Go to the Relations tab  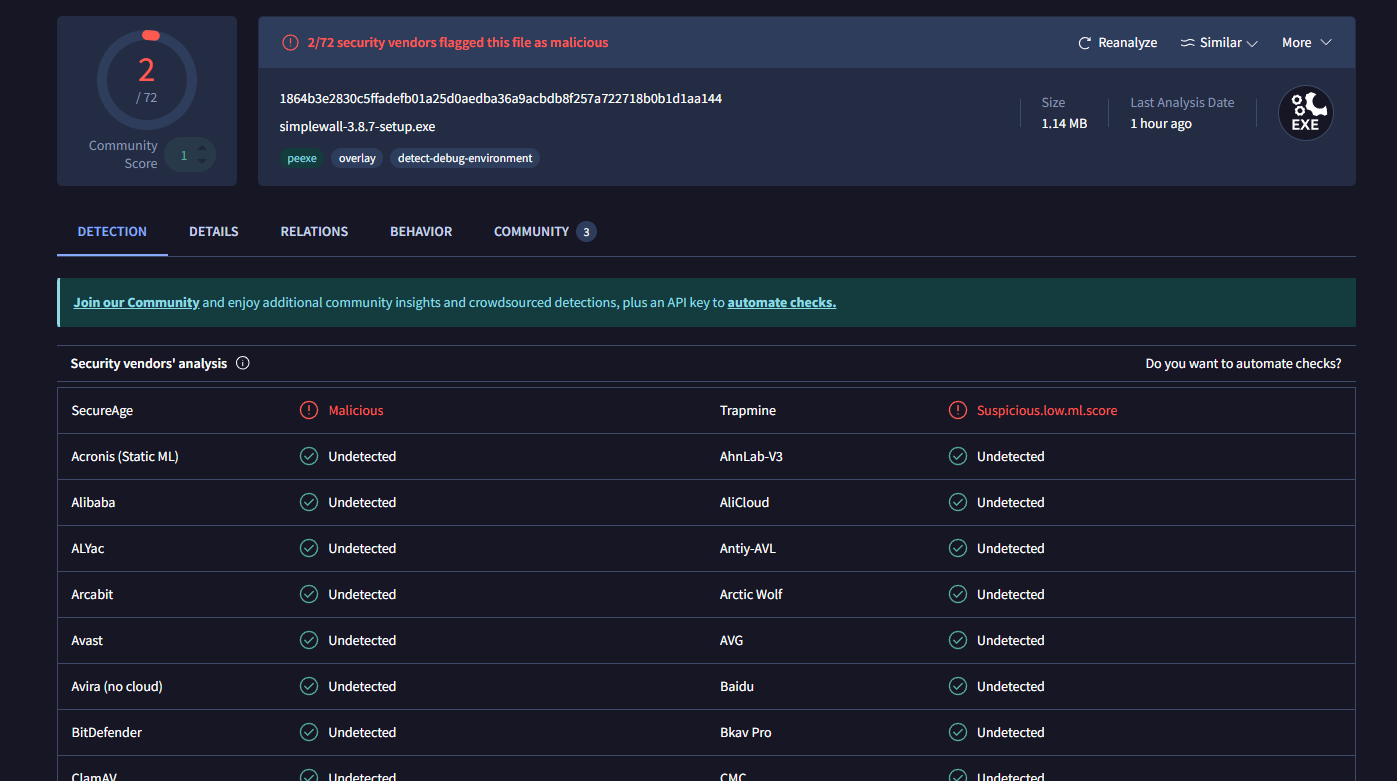314,231
